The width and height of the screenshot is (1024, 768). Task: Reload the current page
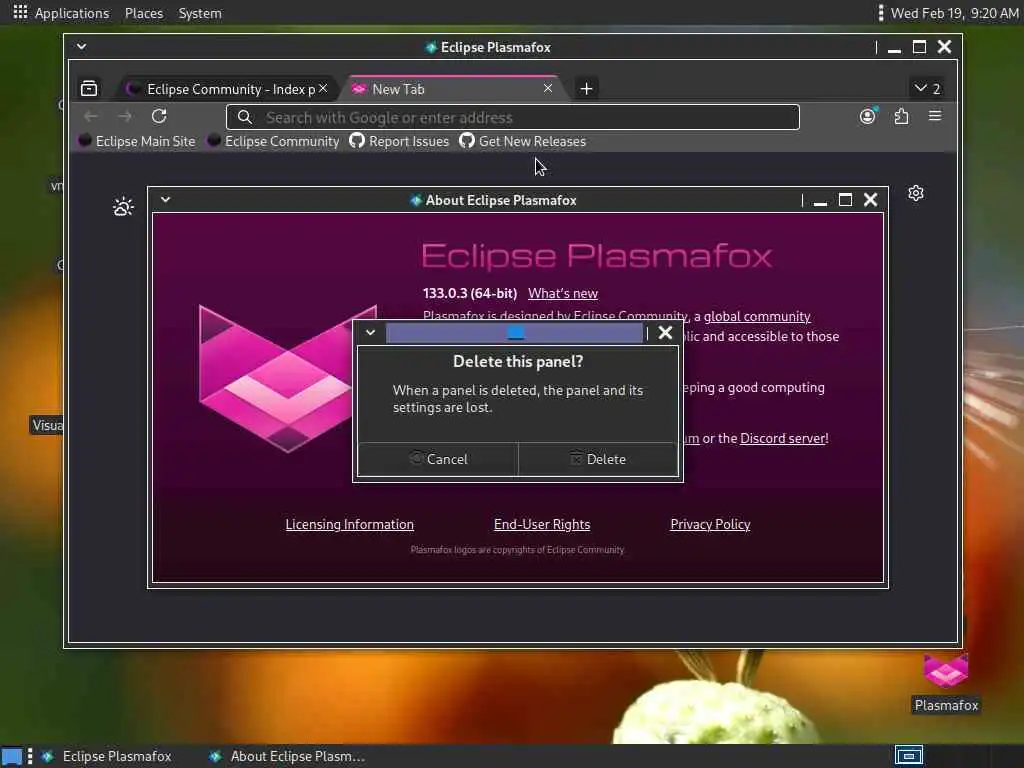tap(159, 116)
